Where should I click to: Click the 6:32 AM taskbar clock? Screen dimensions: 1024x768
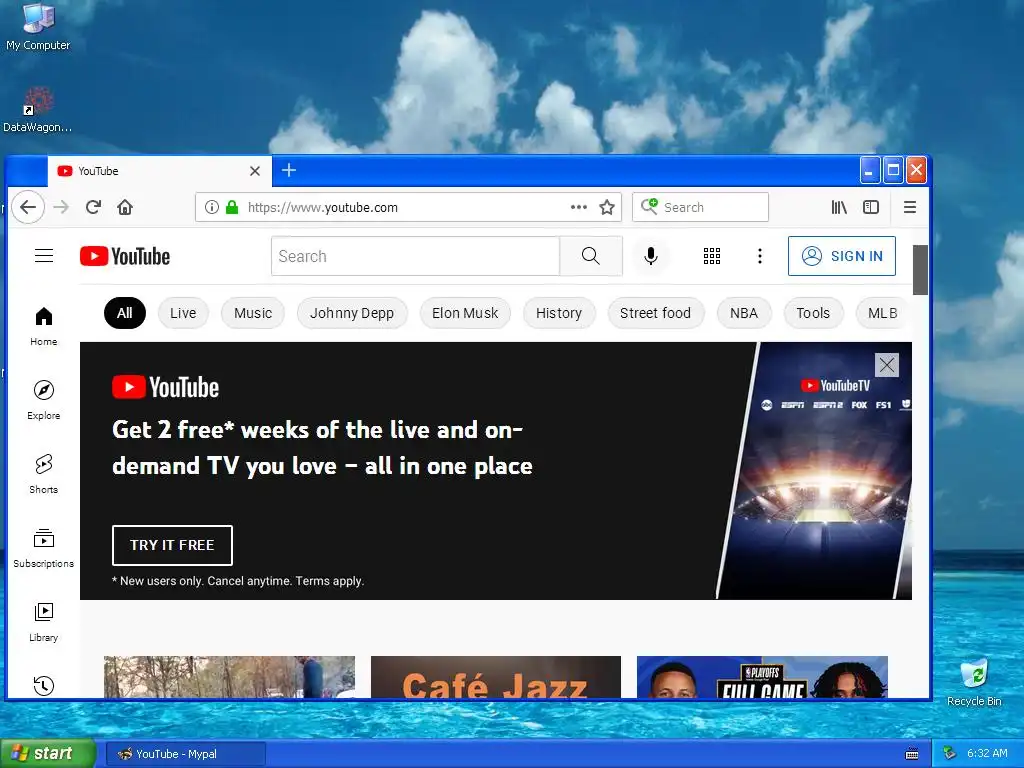(x=987, y=754)
